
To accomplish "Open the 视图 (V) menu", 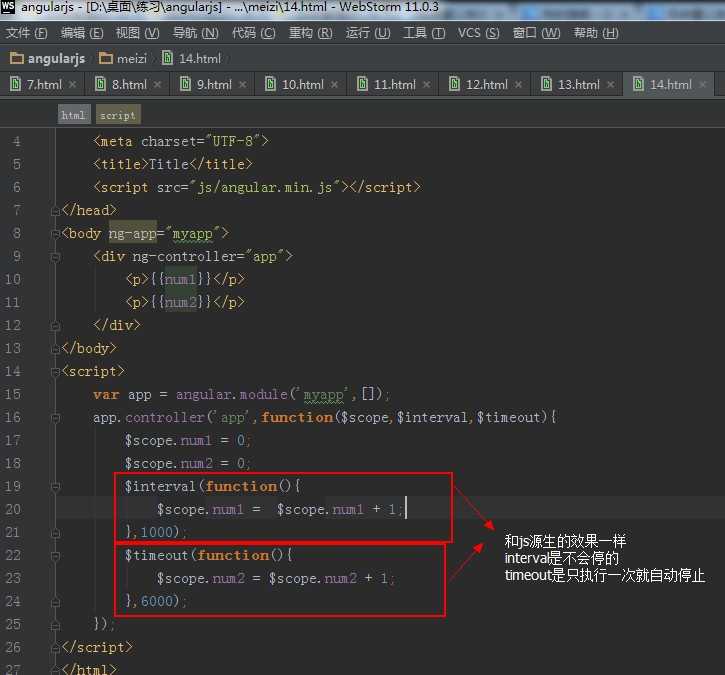I will pos(137,33).
